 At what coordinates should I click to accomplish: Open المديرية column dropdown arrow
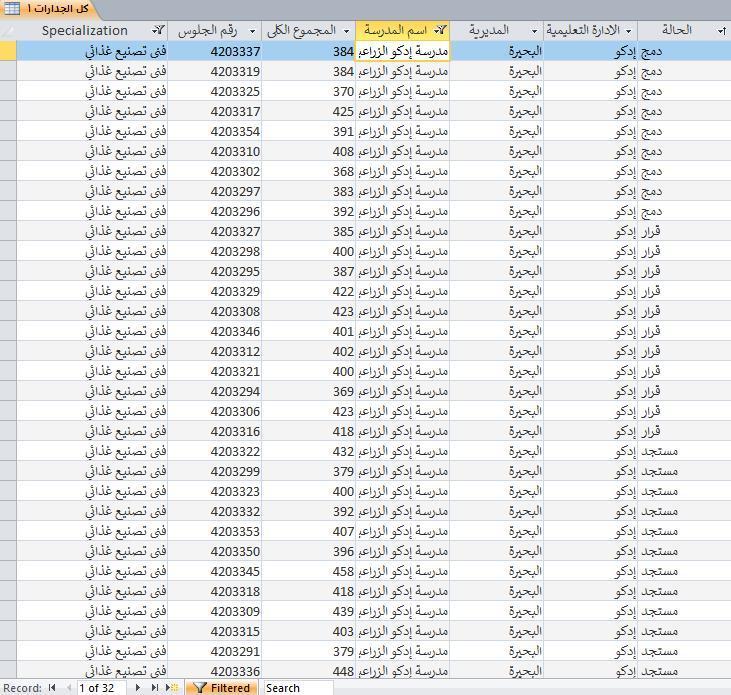point(534,31)
